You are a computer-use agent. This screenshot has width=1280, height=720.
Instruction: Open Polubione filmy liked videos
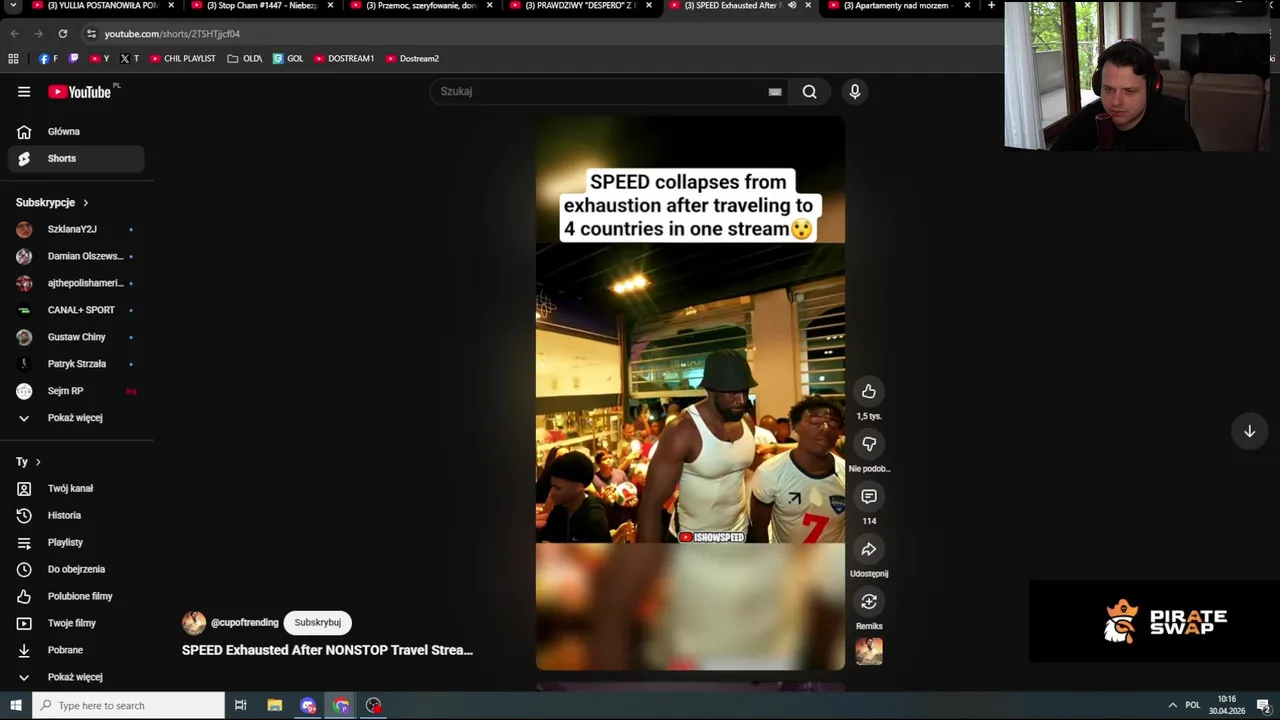pos(76,596)
